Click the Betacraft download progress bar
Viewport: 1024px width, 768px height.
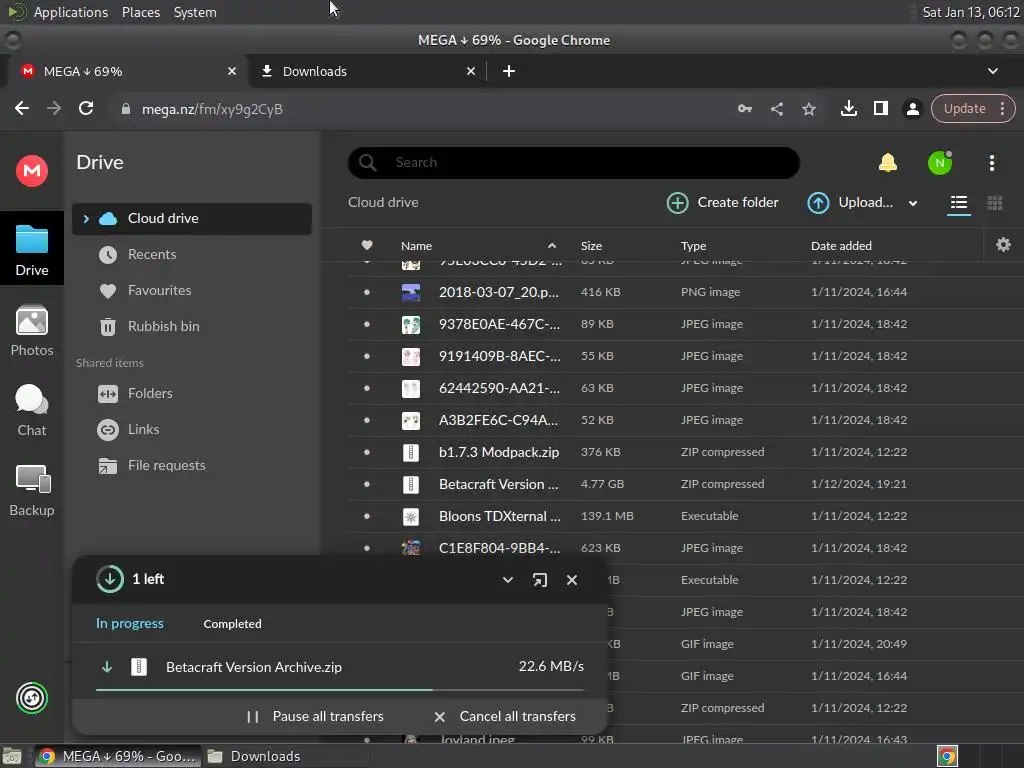tap(340, 690)
